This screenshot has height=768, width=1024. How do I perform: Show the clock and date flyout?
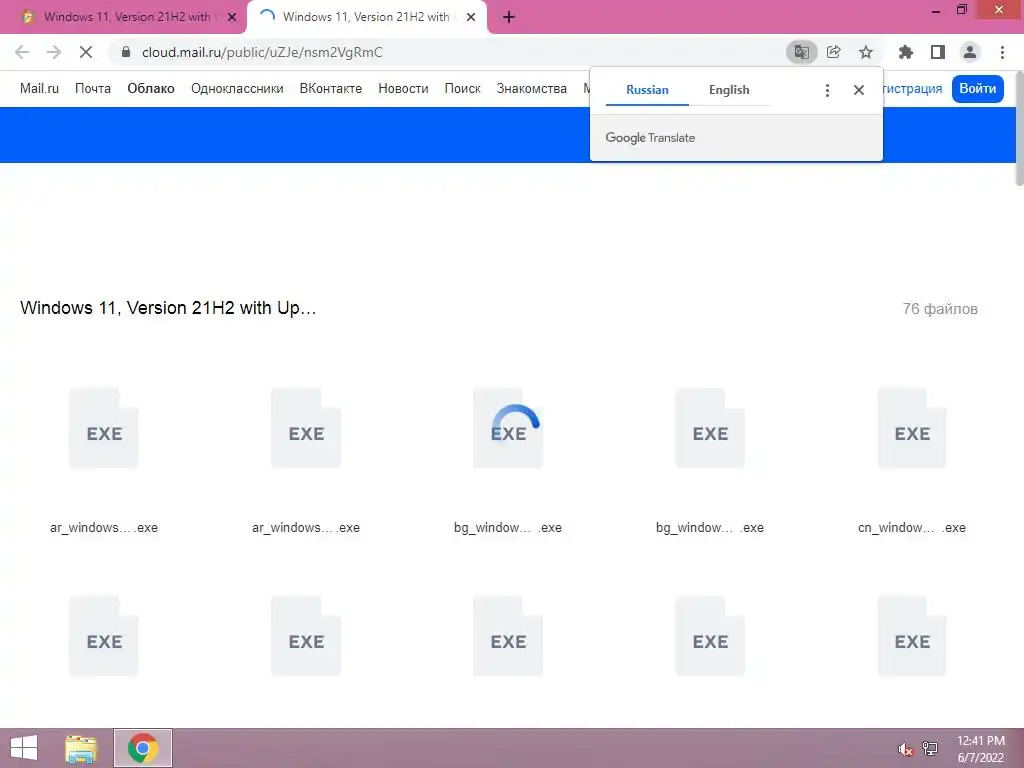tap(980, 749)
